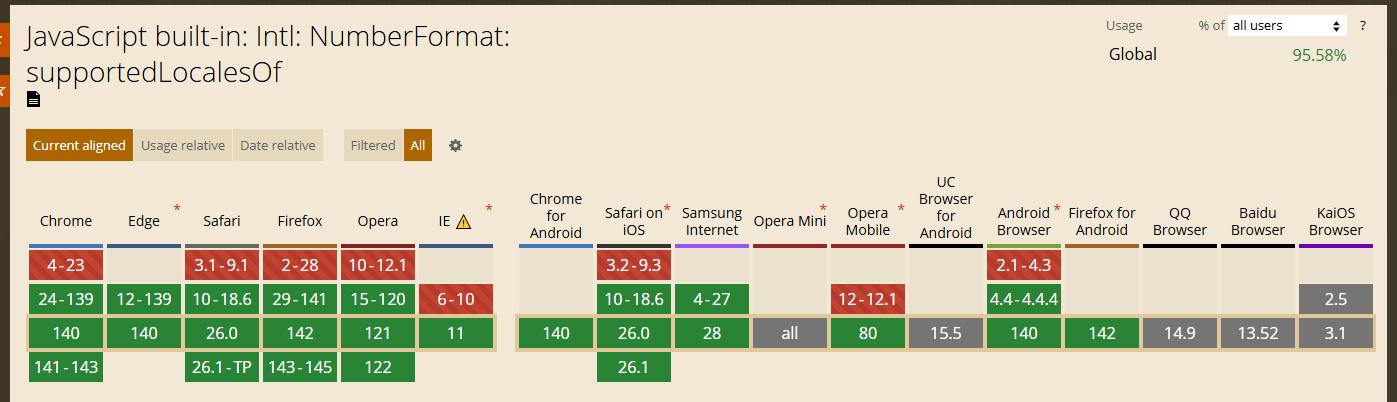Select the All browsers tab
Image resolution: width=1397 pixels, height=402 pixels.
(x=417, y=145)
